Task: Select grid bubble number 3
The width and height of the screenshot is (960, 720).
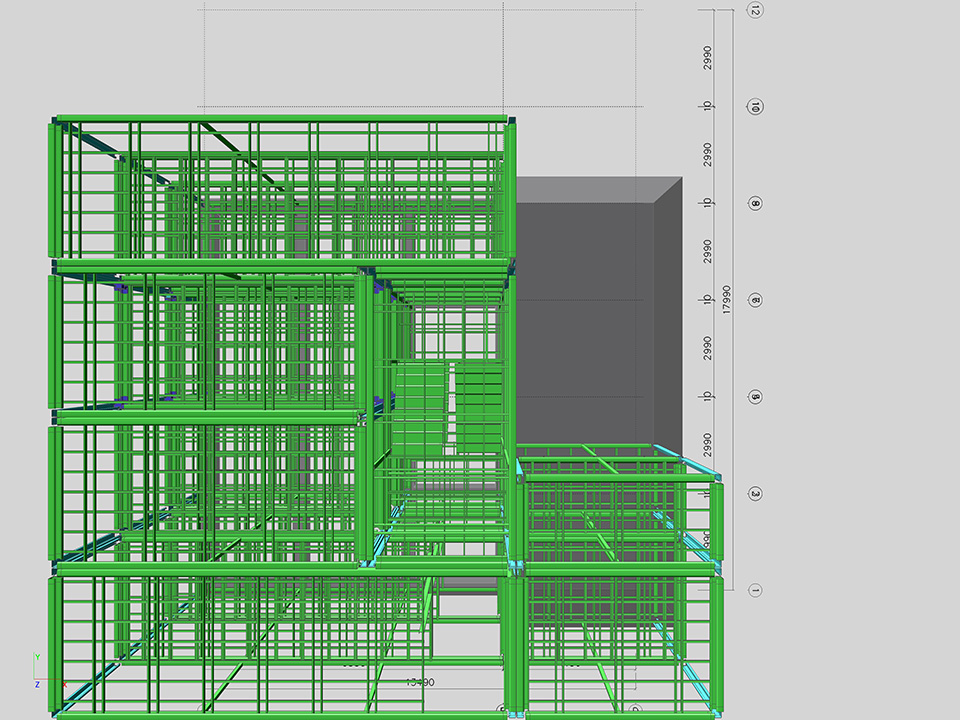Action: click(x=755, y=494)
